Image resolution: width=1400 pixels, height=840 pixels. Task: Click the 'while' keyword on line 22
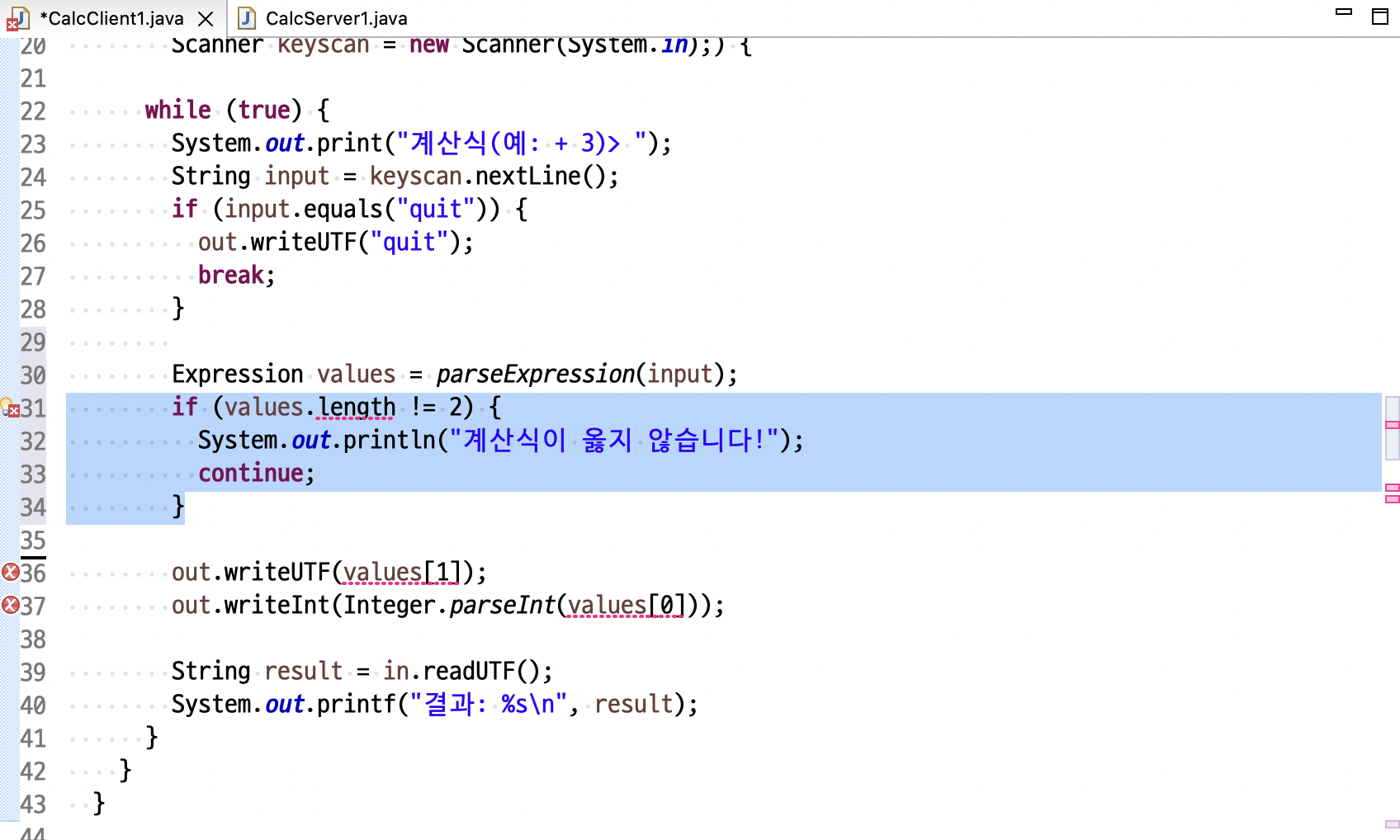[178, 110]
